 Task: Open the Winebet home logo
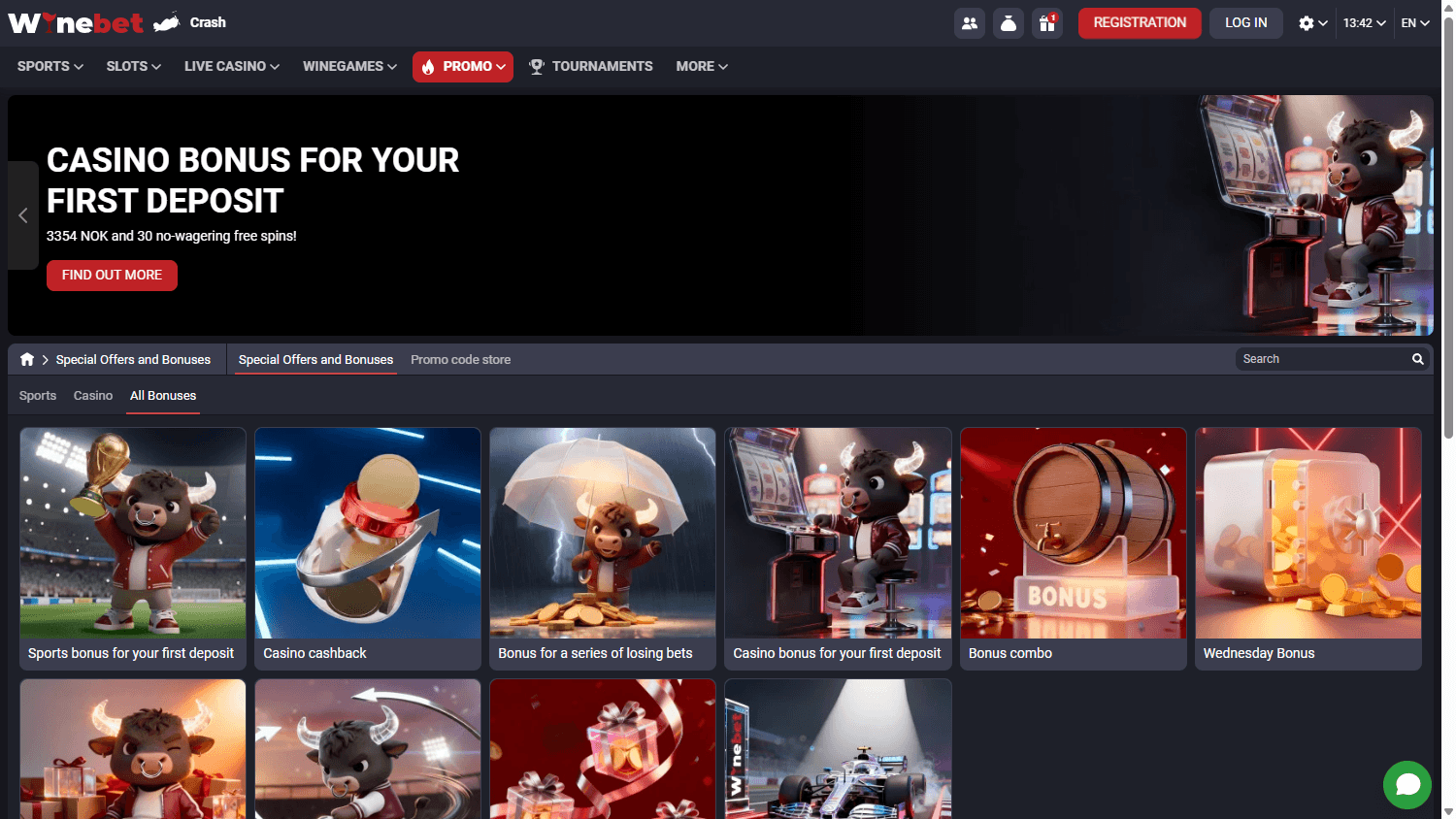(76, 22)
